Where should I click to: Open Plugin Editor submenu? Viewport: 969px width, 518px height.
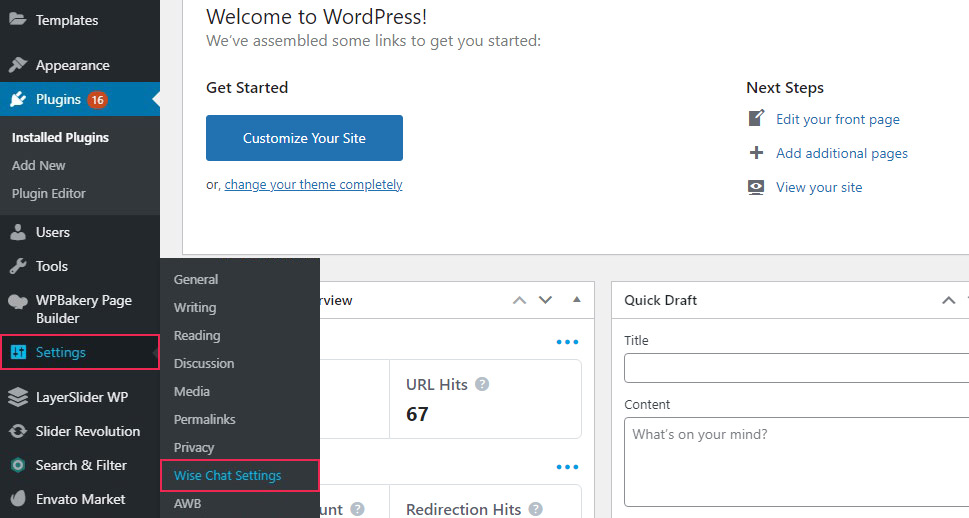pyautogui.click(x=48, y=193)
